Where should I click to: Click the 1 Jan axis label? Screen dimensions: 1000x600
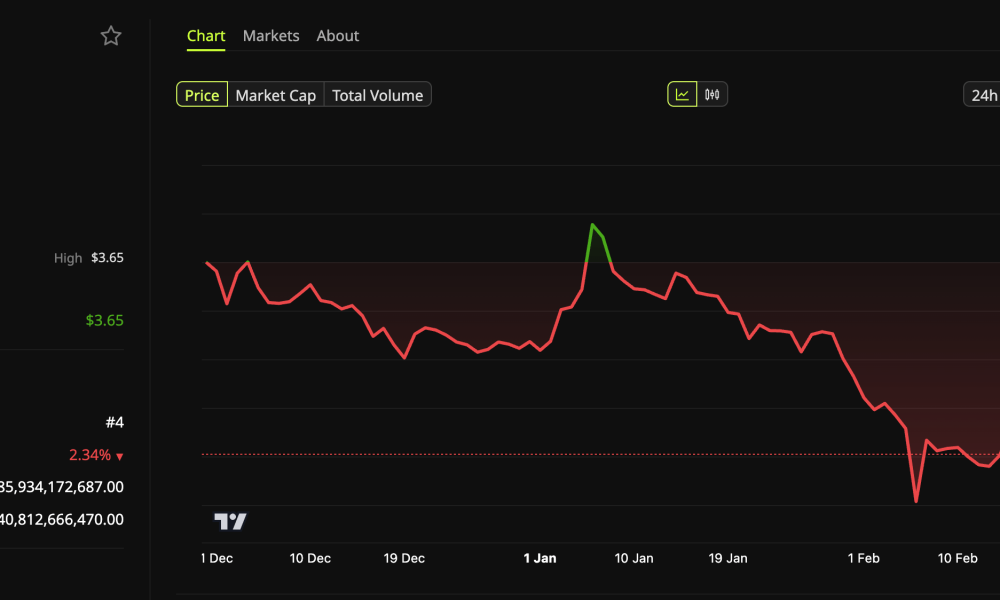(x=539, y=558)
